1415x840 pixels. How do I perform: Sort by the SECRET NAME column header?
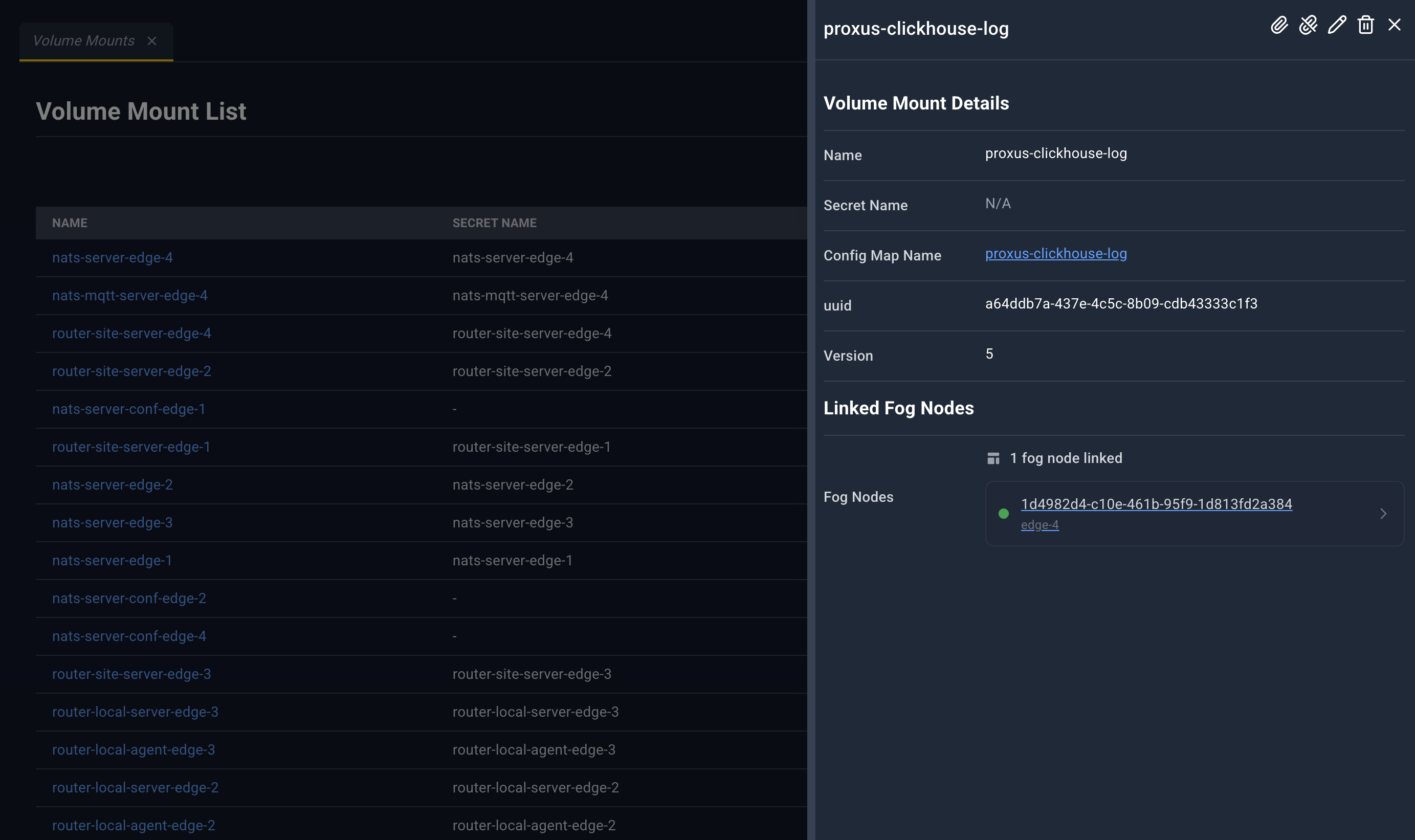(494, 223)
